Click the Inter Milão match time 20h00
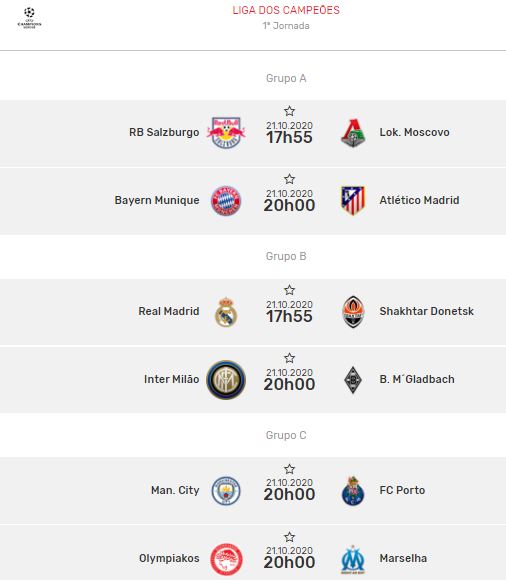Image resolution: width=506 pixels, height=580 pixels. tap(289, 384)
